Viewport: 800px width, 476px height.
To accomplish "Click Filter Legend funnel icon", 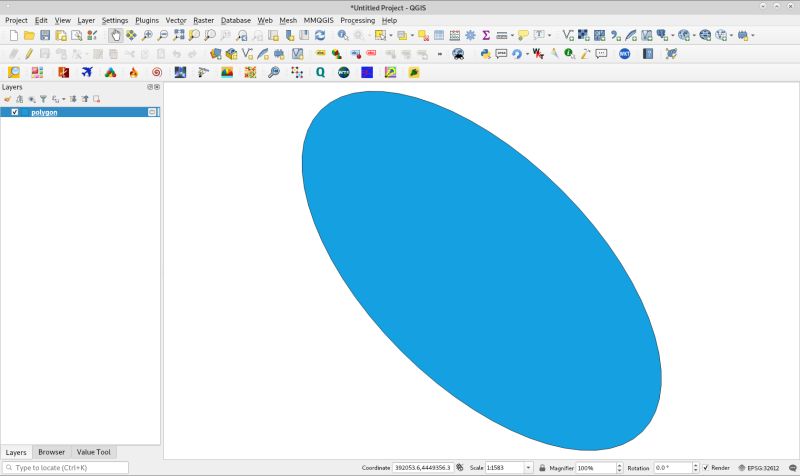I will (x=43, y=99).
